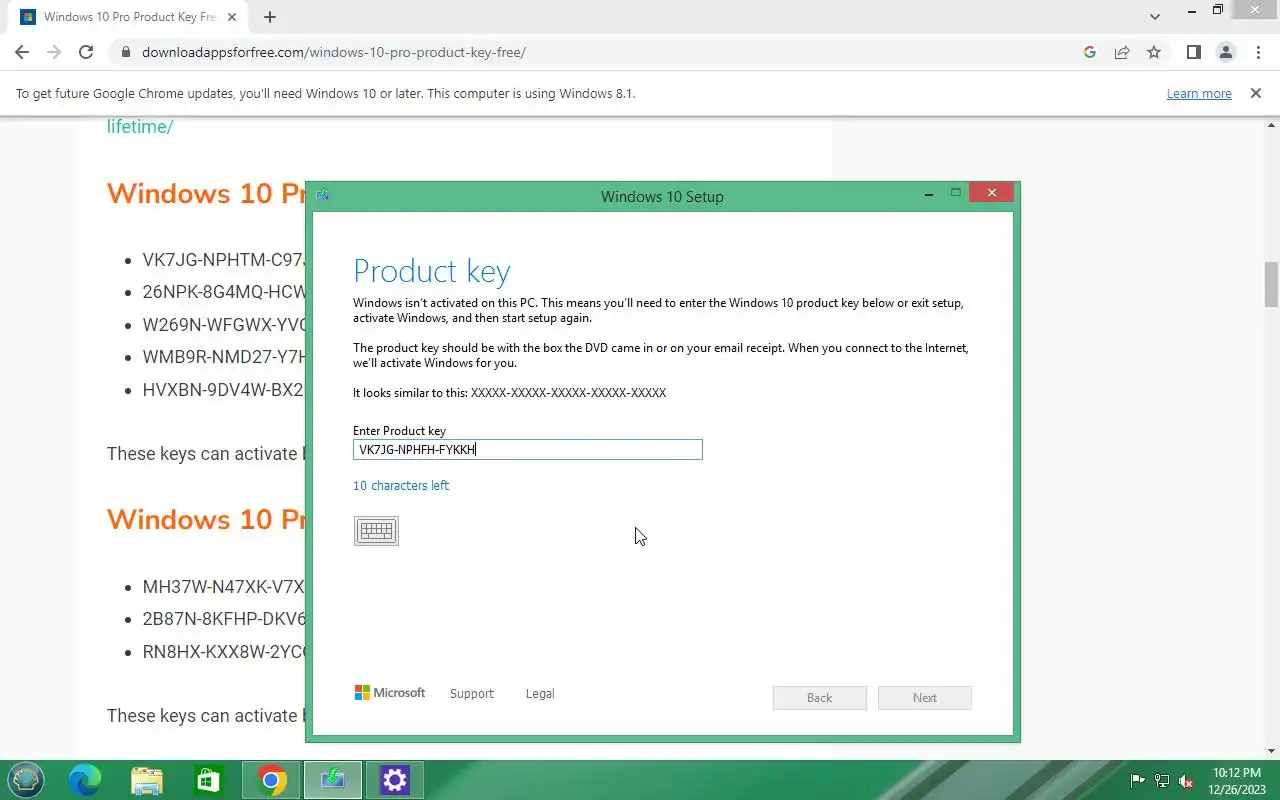Click the browser page scrollbar thumb
Image resolution: width=1280 pixels, height=800 pixels.
[1271, 285]
